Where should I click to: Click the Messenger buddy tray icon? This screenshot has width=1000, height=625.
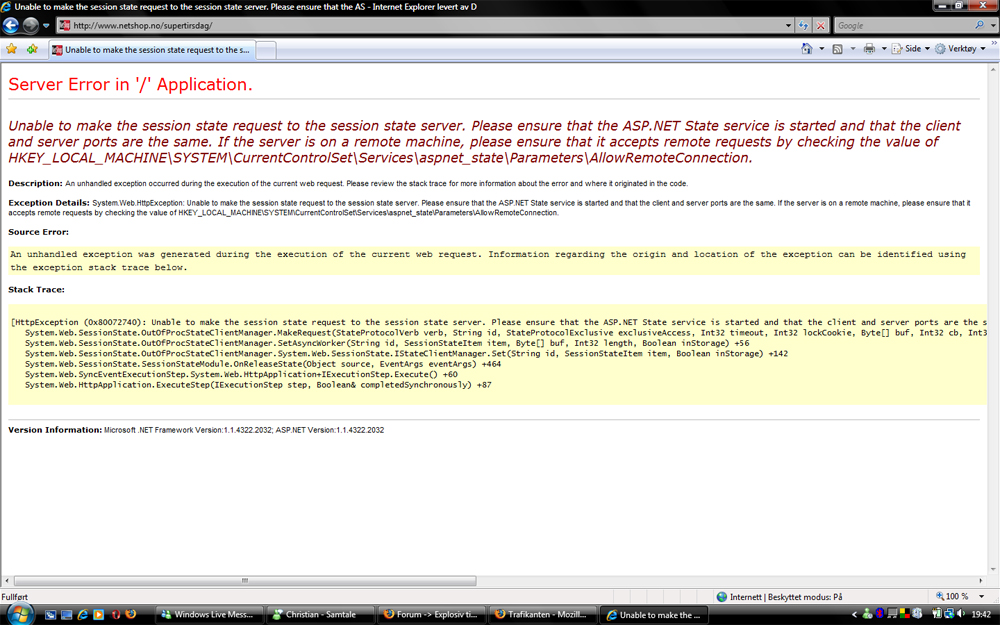coord(867,614)
